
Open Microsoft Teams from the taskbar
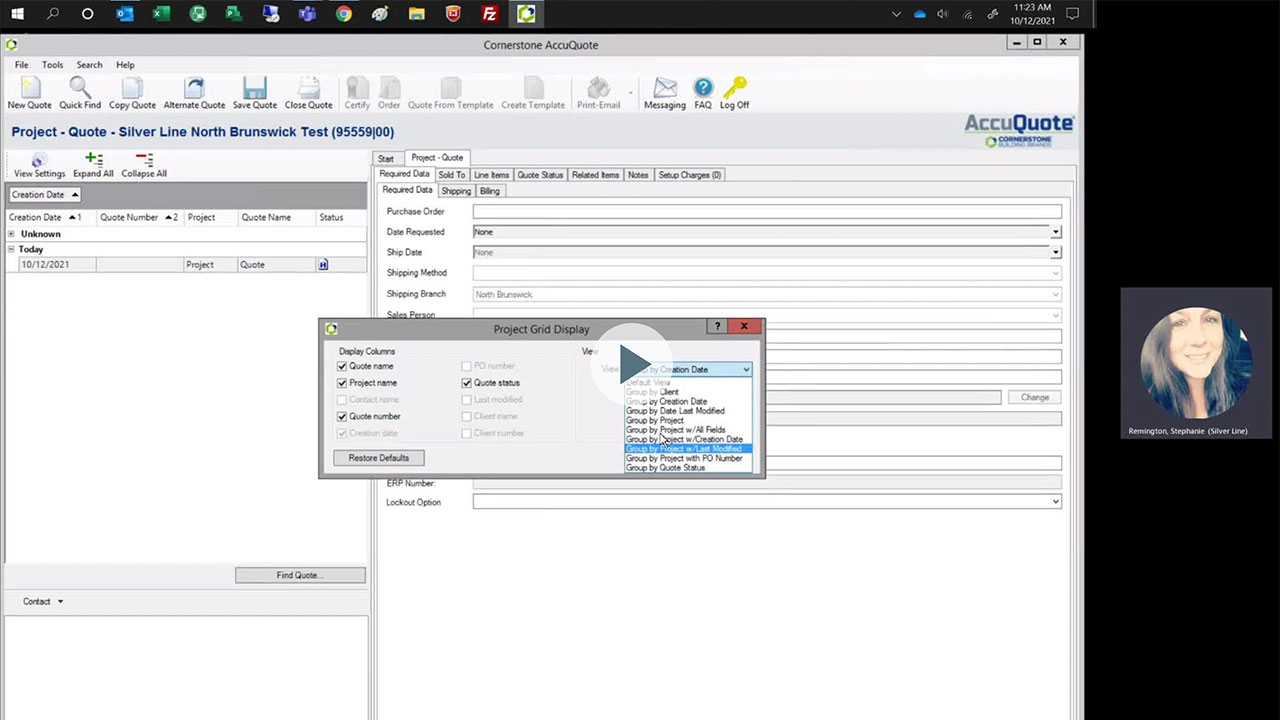coord(307,14)
